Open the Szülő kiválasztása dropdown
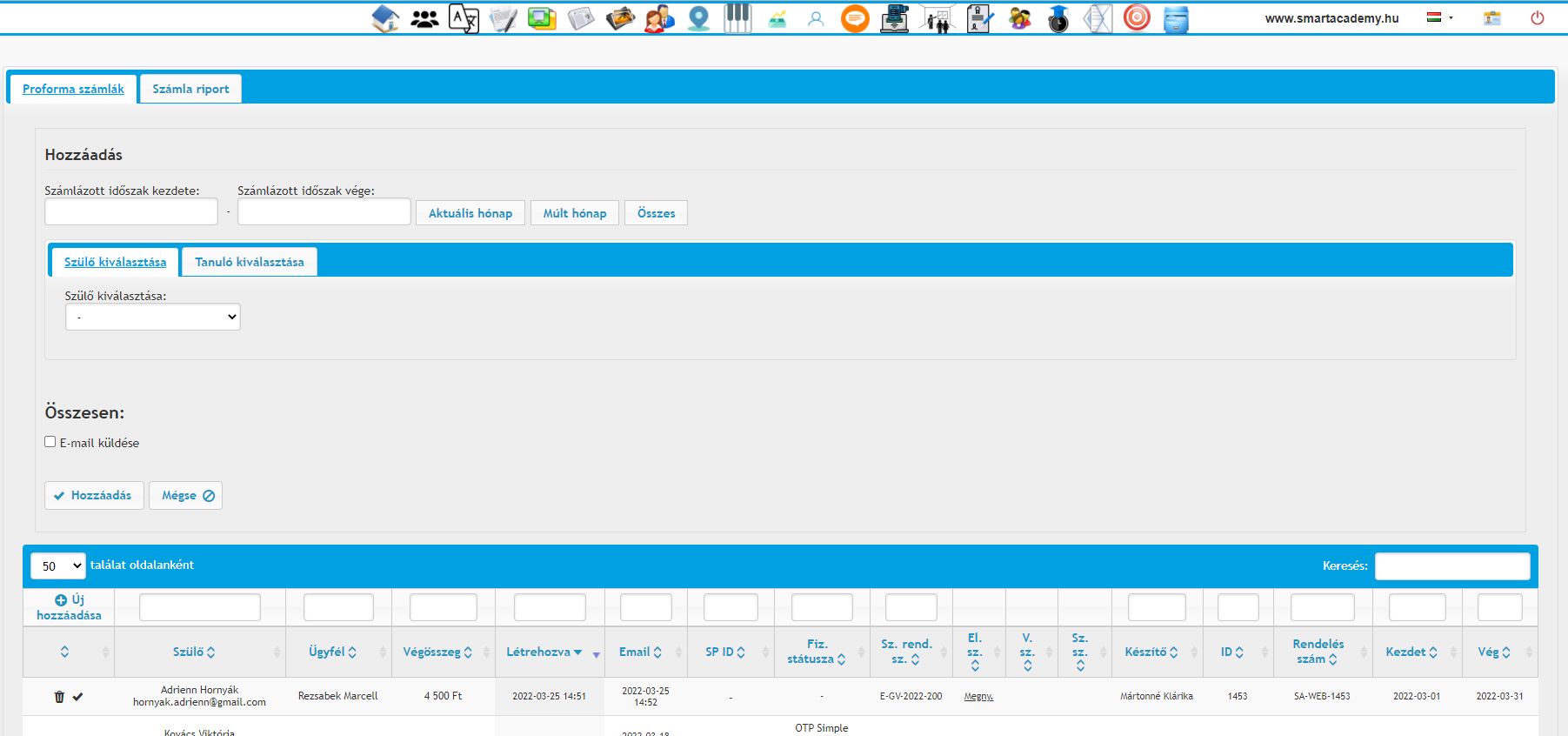 [153, 317]
